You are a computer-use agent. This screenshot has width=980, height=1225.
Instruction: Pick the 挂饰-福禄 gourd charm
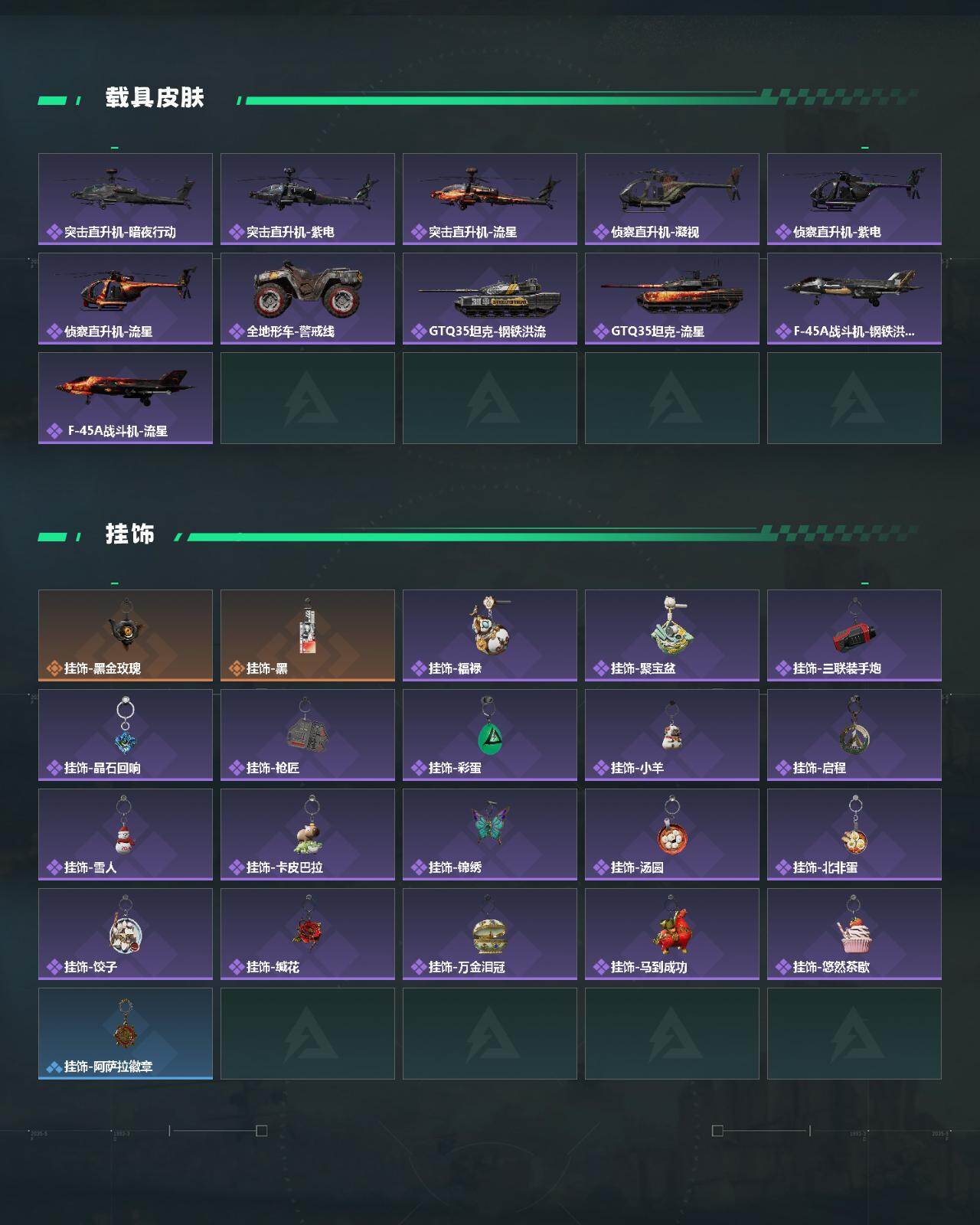[490, 635]
